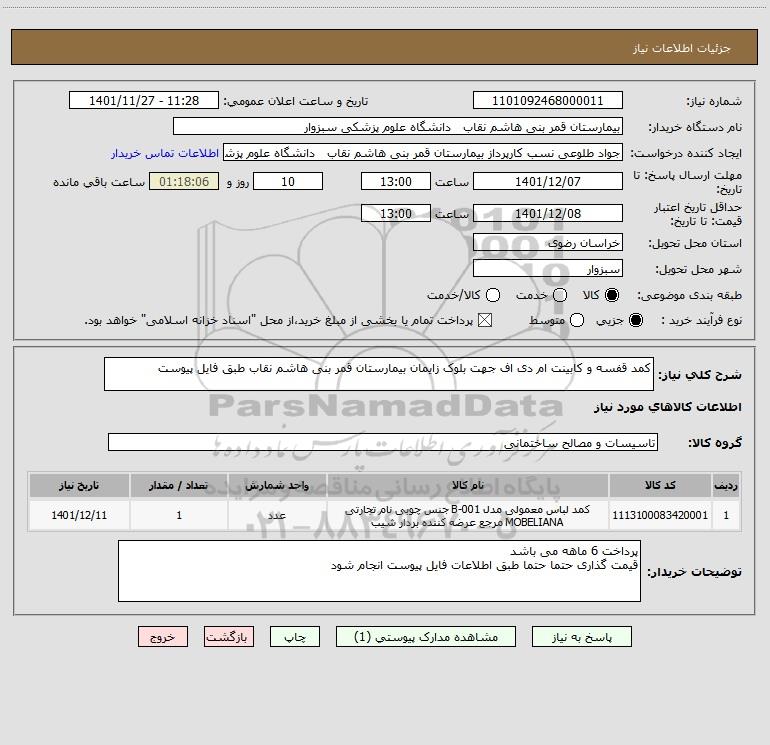Click the announcement date field 1401/11/27 - 11:28
Viewport: 770px width, 745px height.
tap(144, 100)
